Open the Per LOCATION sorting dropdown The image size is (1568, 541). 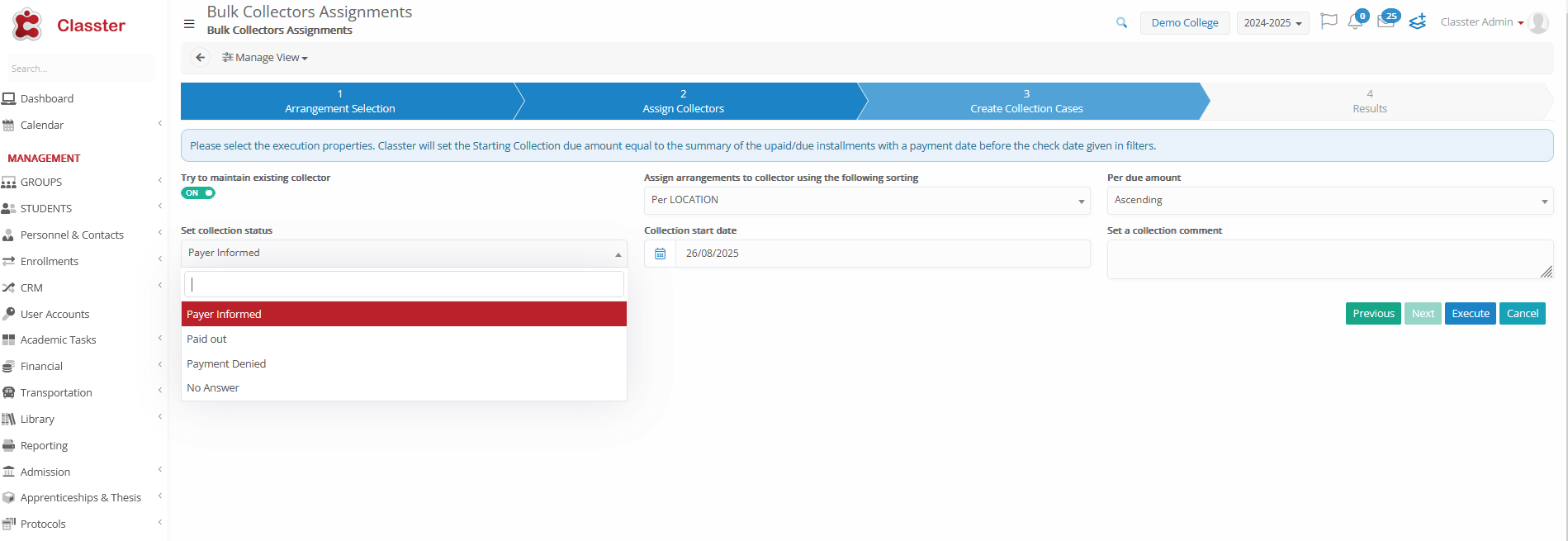(x=866, y=201)
